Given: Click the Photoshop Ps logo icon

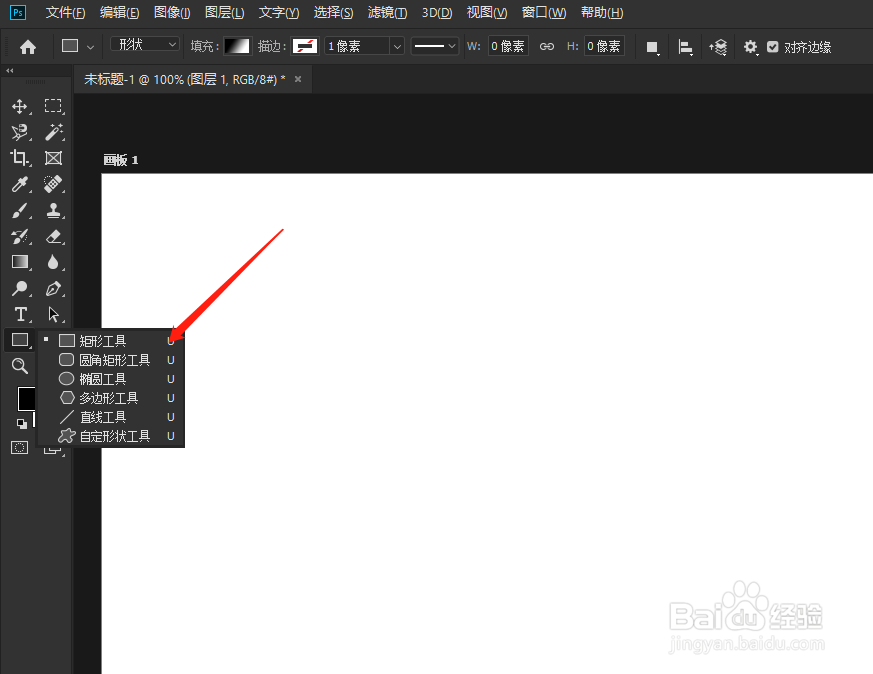Looking at the screenshot, I should pyautogui.click(x=18, y=12).
